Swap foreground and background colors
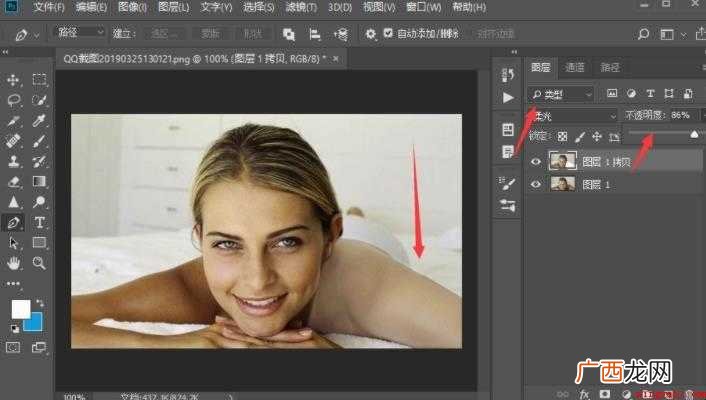 40,303
